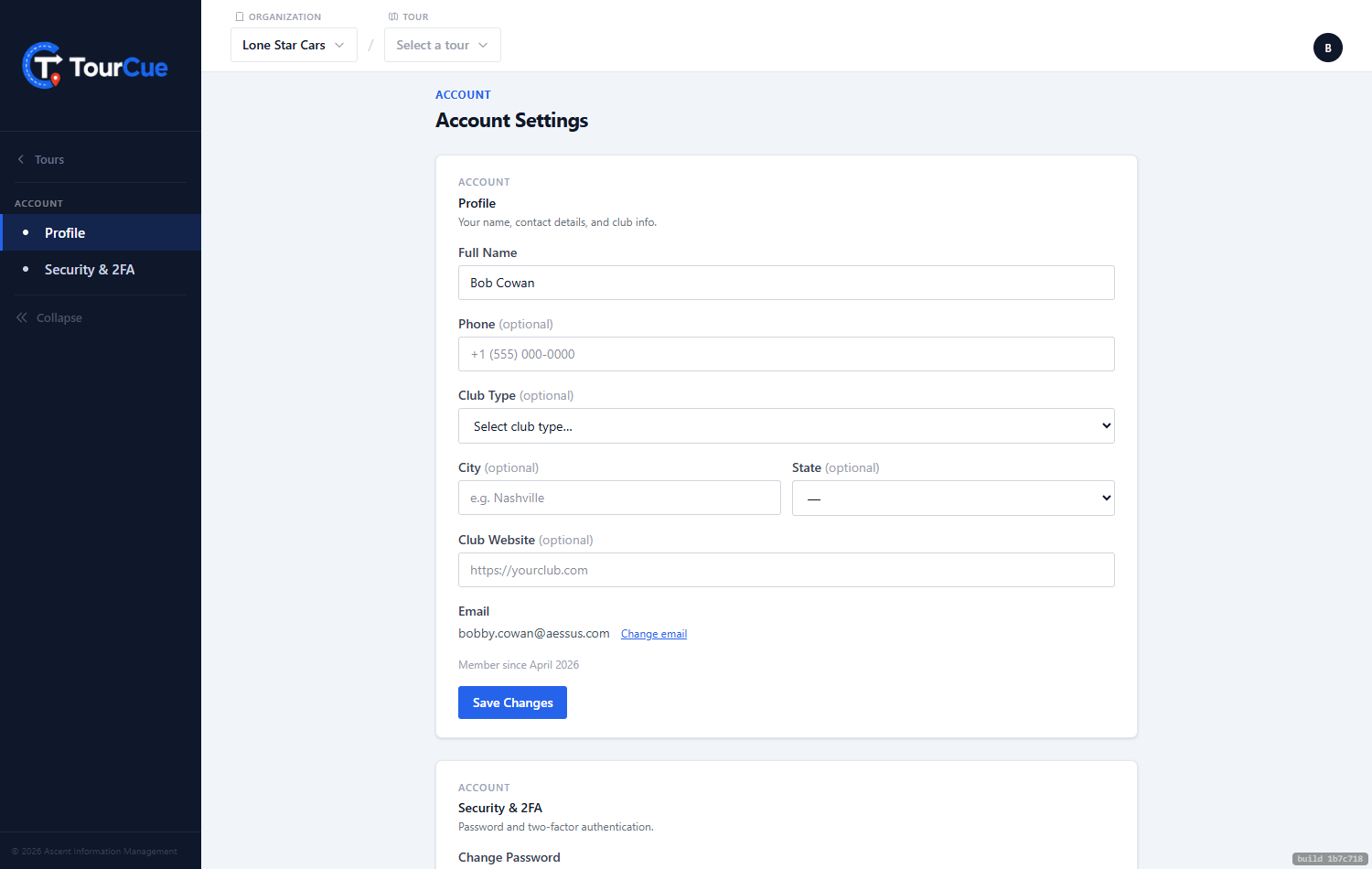Click the Collapse double-chevron icon

coord(22,317)
